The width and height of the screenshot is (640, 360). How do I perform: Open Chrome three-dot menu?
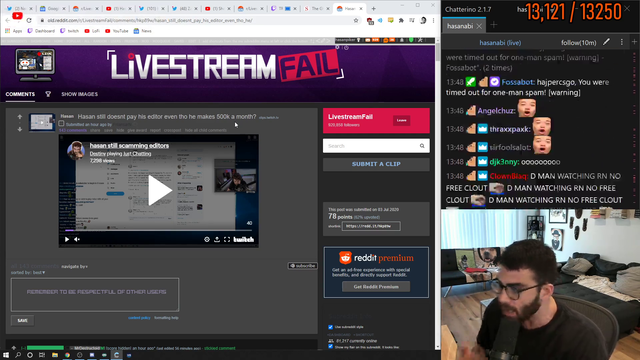pos(433,20)
